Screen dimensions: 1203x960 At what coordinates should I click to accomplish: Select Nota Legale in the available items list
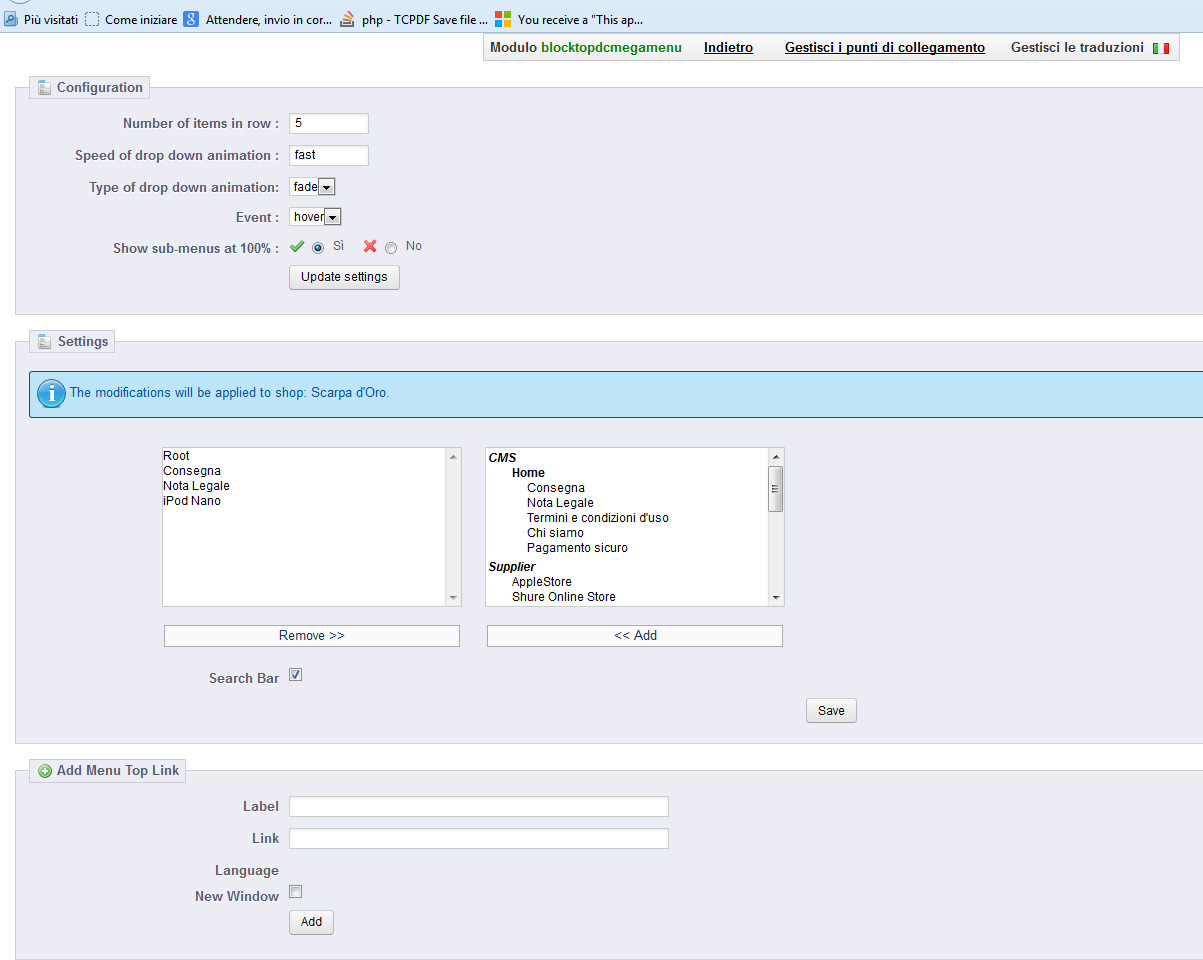(560, 503)
